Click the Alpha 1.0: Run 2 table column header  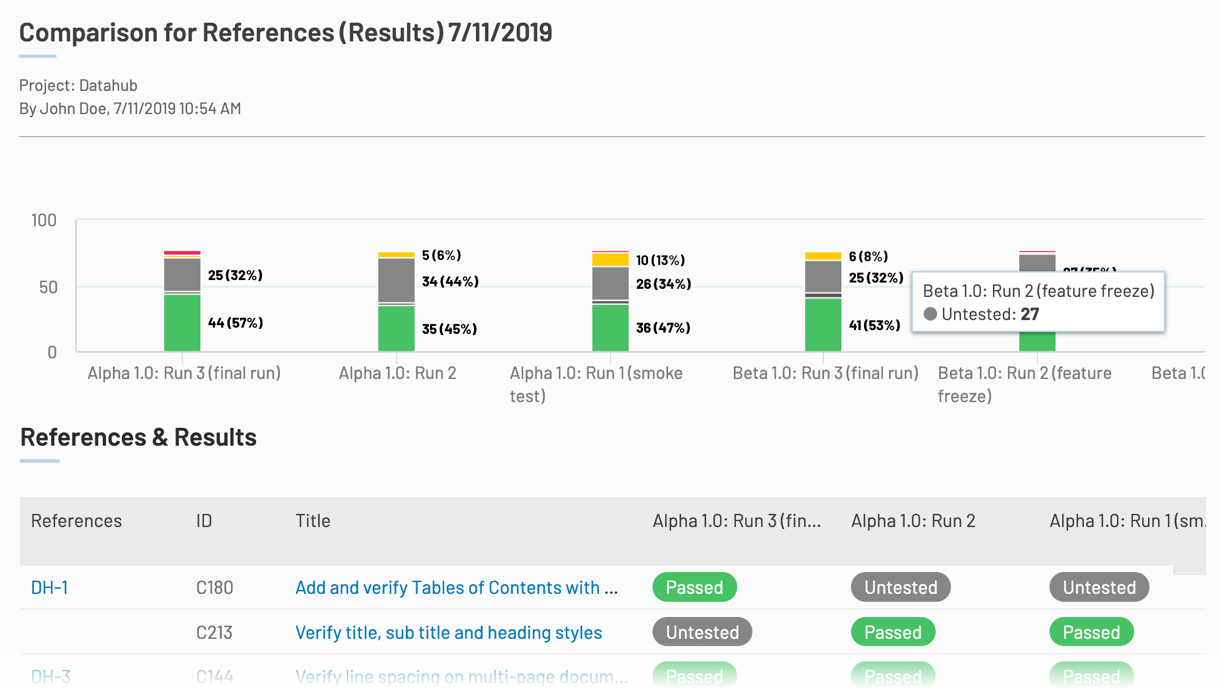click(x=913, y=520)
